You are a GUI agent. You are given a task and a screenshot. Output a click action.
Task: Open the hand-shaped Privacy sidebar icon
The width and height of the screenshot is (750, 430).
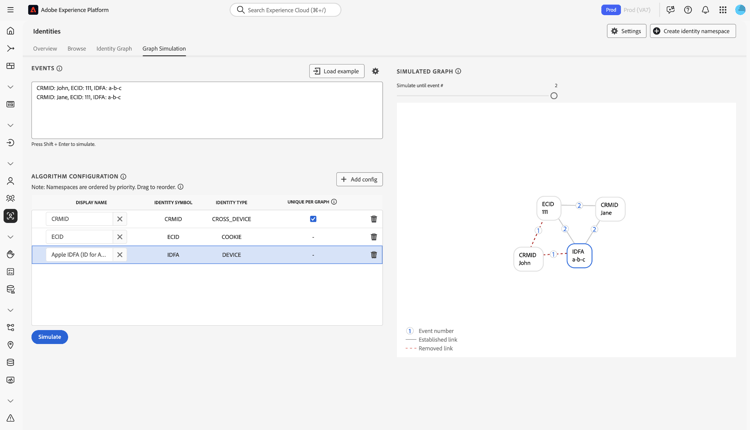point(11,254)
